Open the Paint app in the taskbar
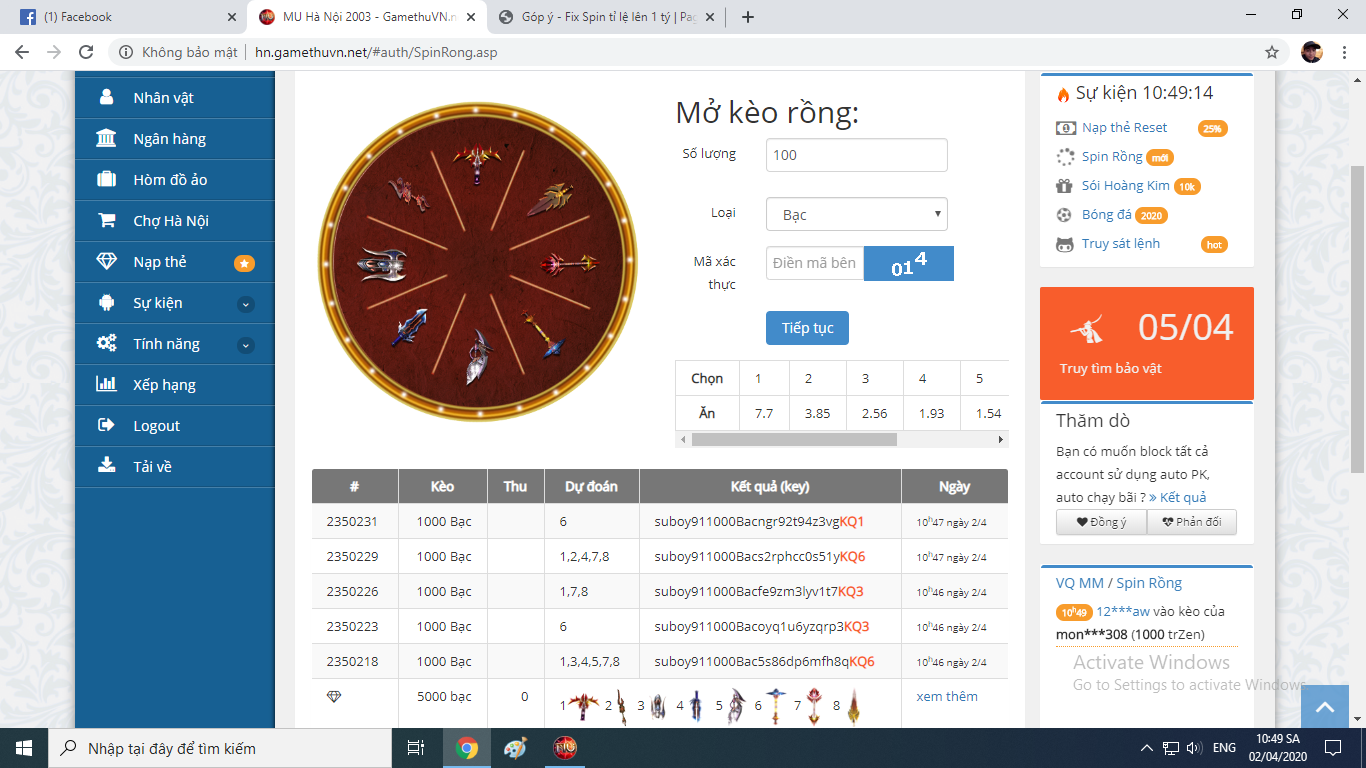This screenshot has width=1366, height=768. 514,748
